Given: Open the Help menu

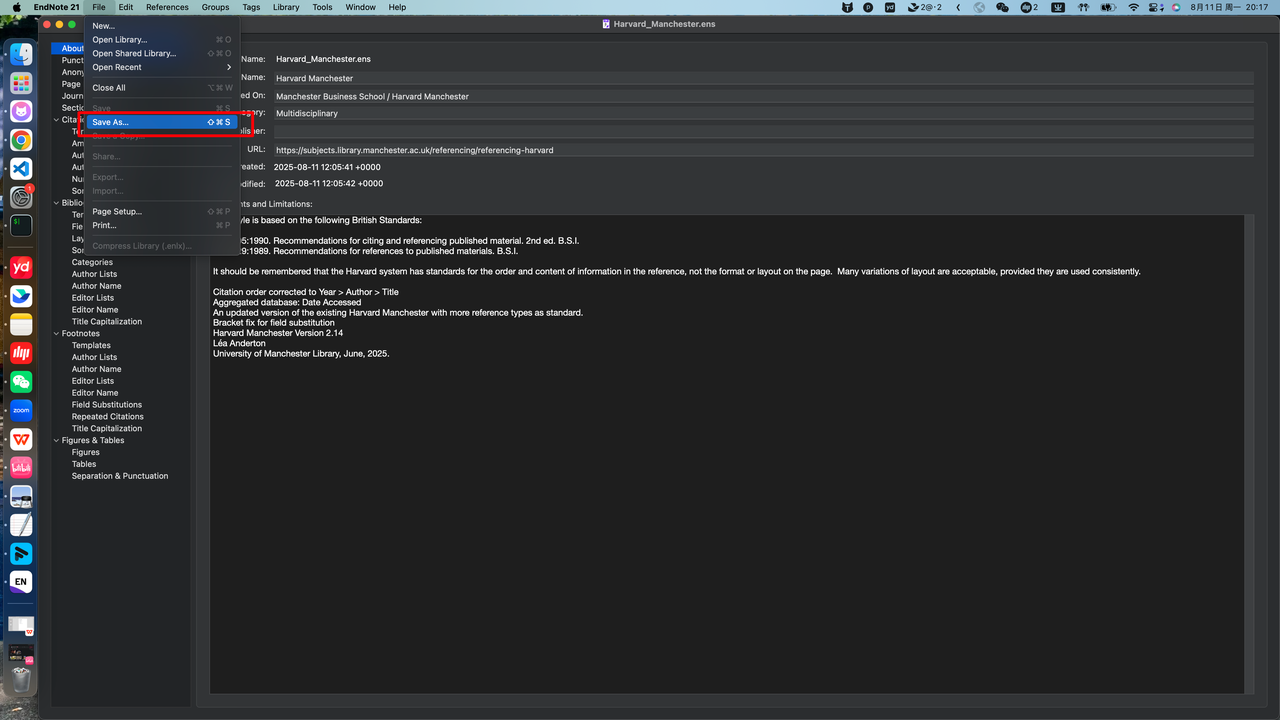Looking at the screenshot, I should point(397,7).
